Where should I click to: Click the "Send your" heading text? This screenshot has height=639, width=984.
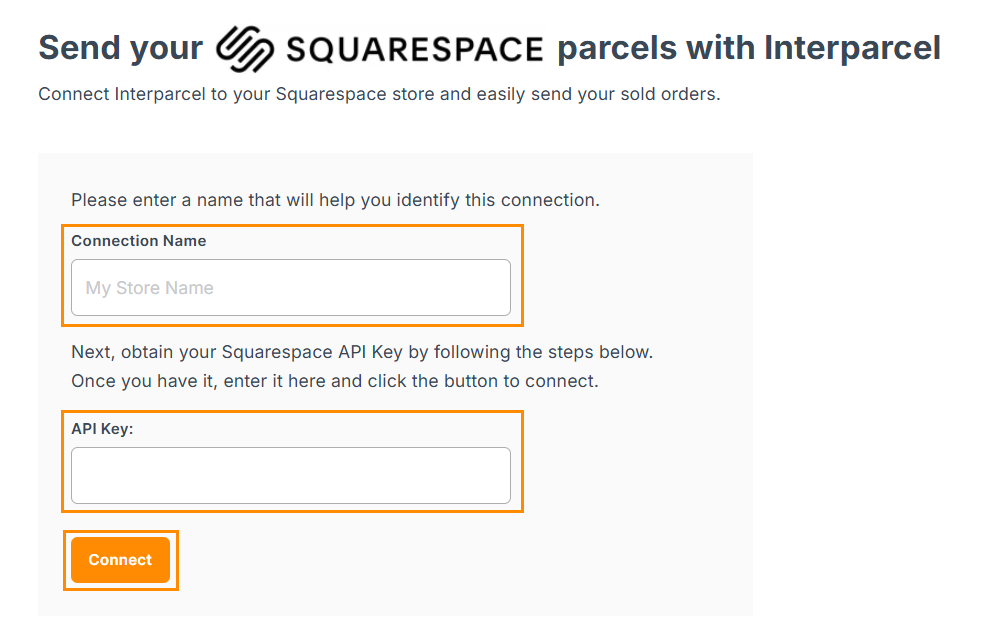120,48
